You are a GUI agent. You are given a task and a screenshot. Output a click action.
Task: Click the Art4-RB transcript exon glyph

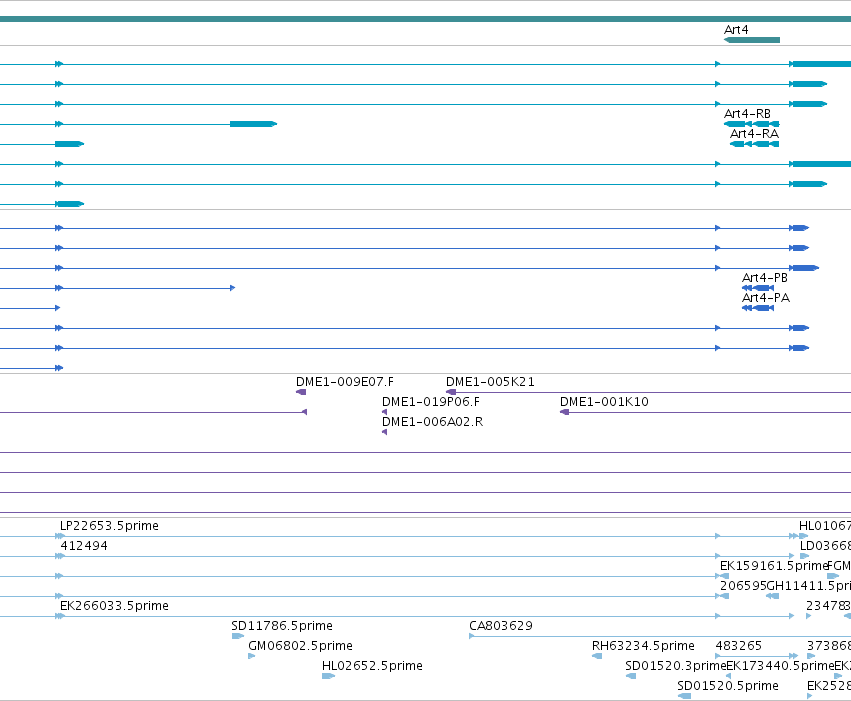[x=752, y=124]
